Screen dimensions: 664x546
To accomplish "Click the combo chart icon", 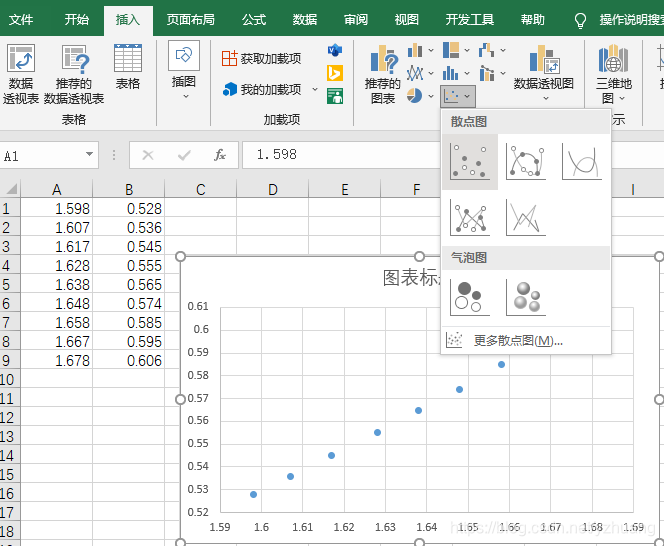I will [x=487, y=73].
